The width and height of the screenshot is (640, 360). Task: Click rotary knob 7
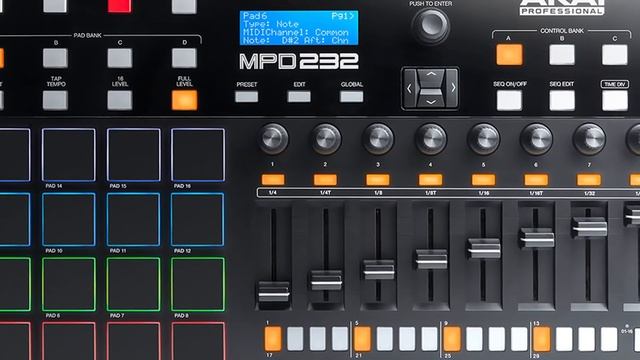coord(589,139)
